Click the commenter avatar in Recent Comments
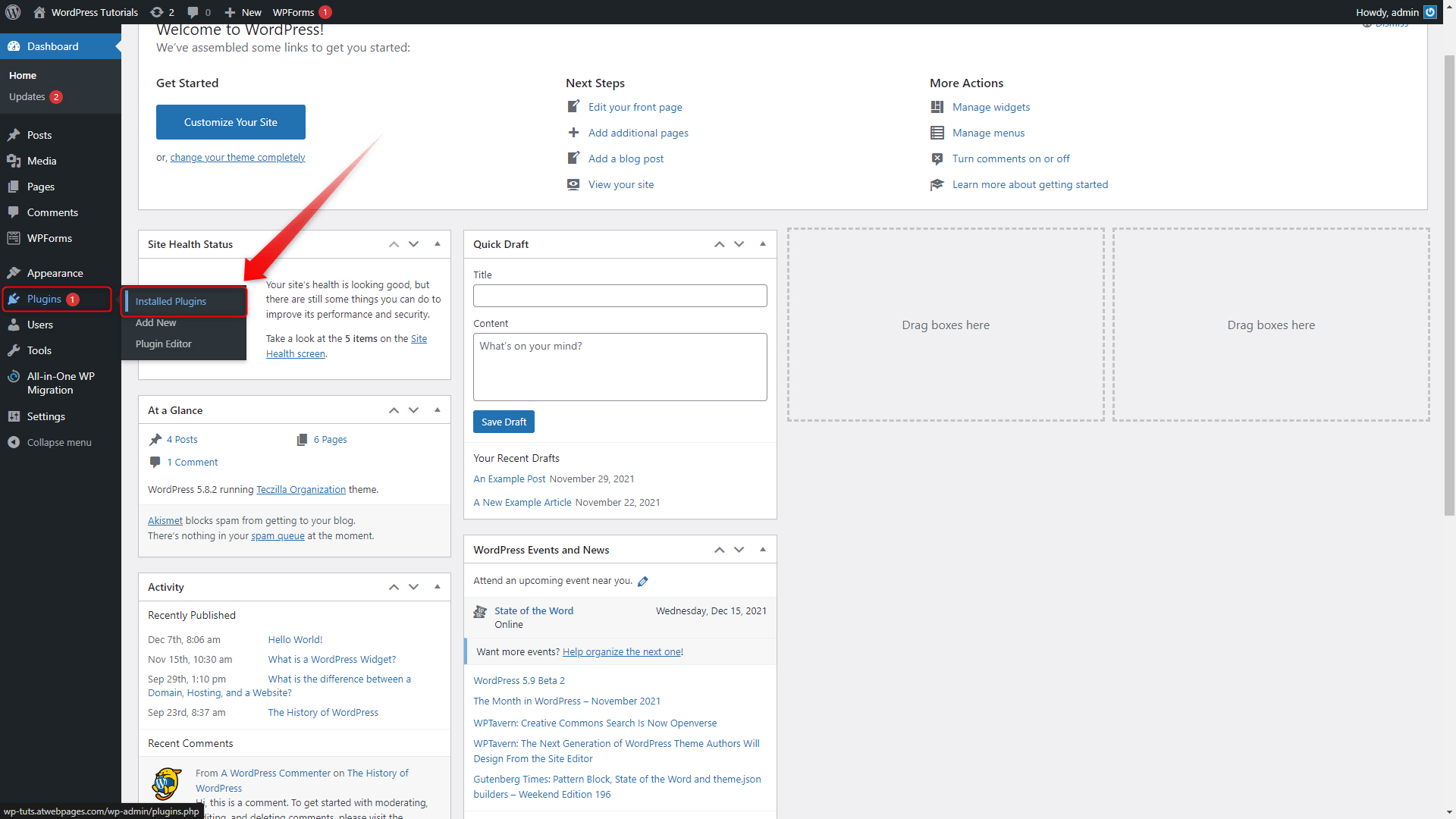 167,784
